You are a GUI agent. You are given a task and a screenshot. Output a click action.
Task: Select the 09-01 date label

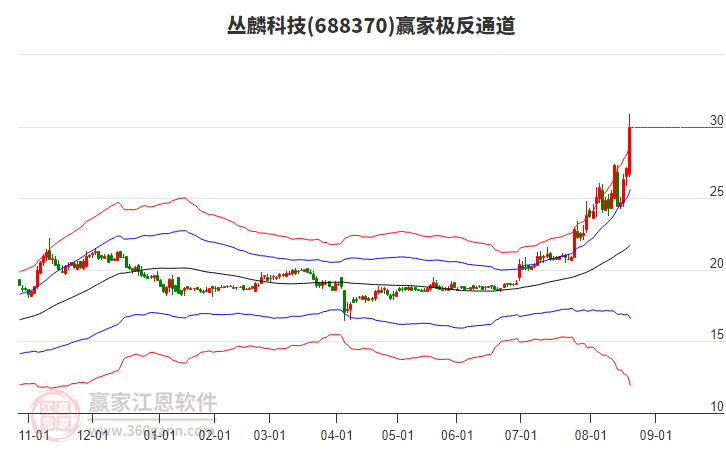pos(656,436)
